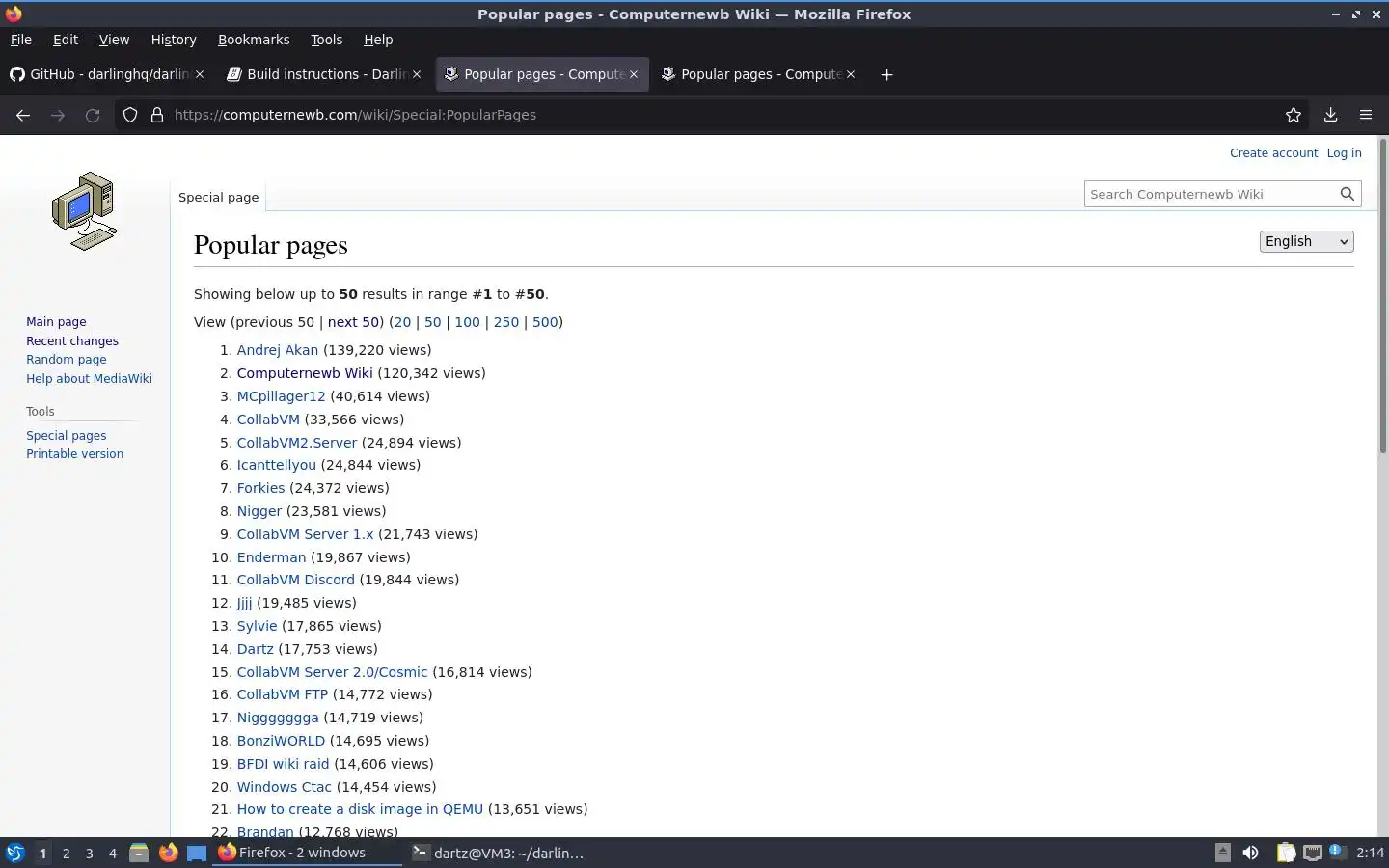The image size is (1389, 868).
Task: Go back with the browser back arrow
Action: click(23, 115)
